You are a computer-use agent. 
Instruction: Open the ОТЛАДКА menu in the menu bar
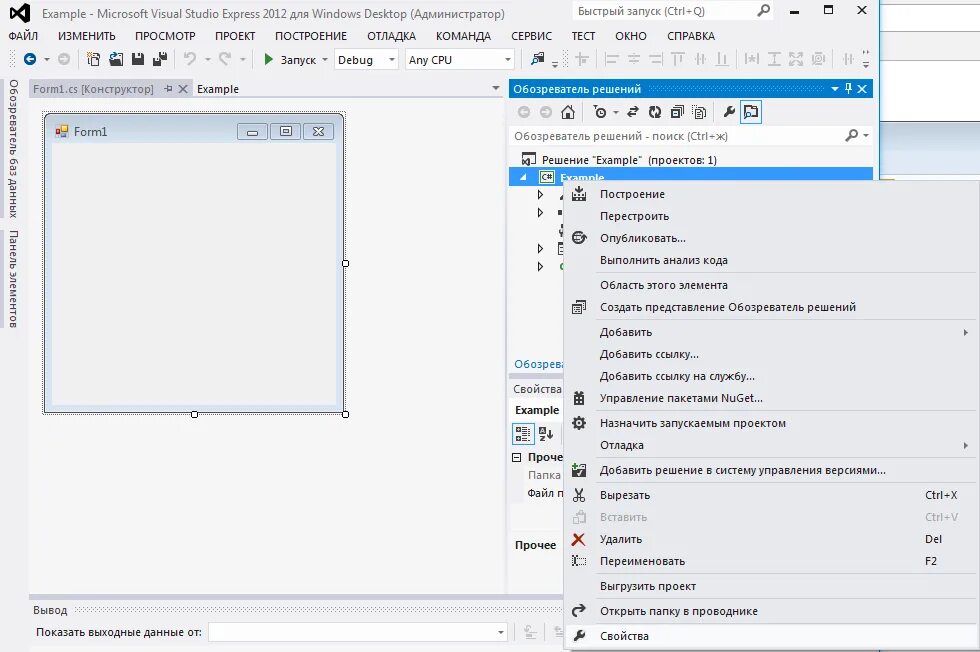click(x=391, y=36)
